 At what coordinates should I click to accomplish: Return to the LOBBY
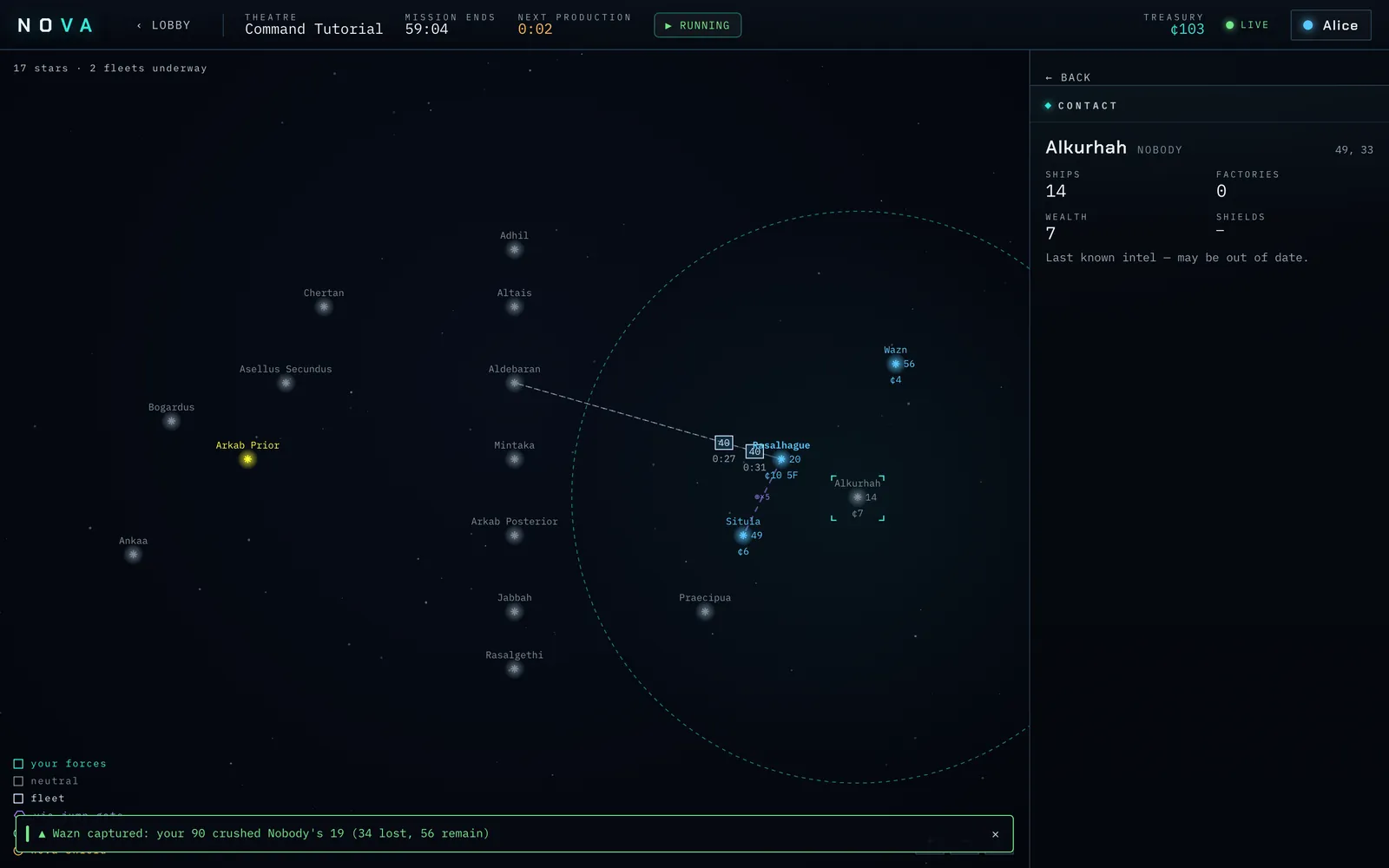pyautogui.click(x=163, y=25)
